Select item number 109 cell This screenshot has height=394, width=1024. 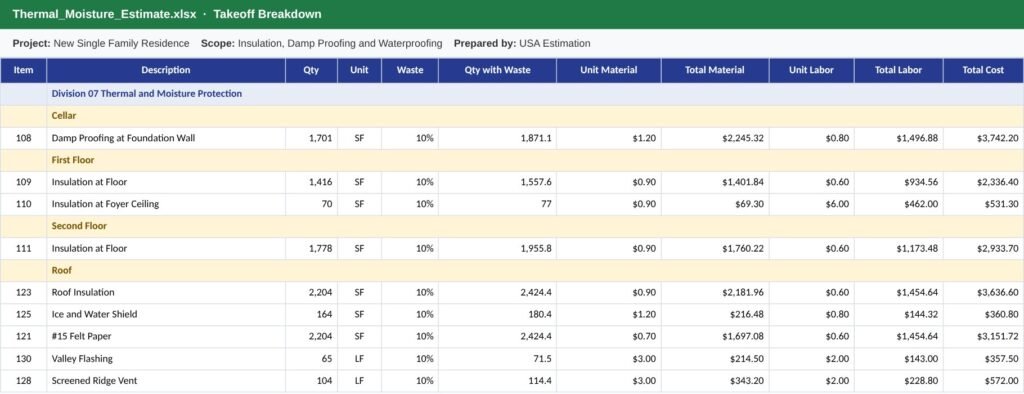click(x=24, y=182)
